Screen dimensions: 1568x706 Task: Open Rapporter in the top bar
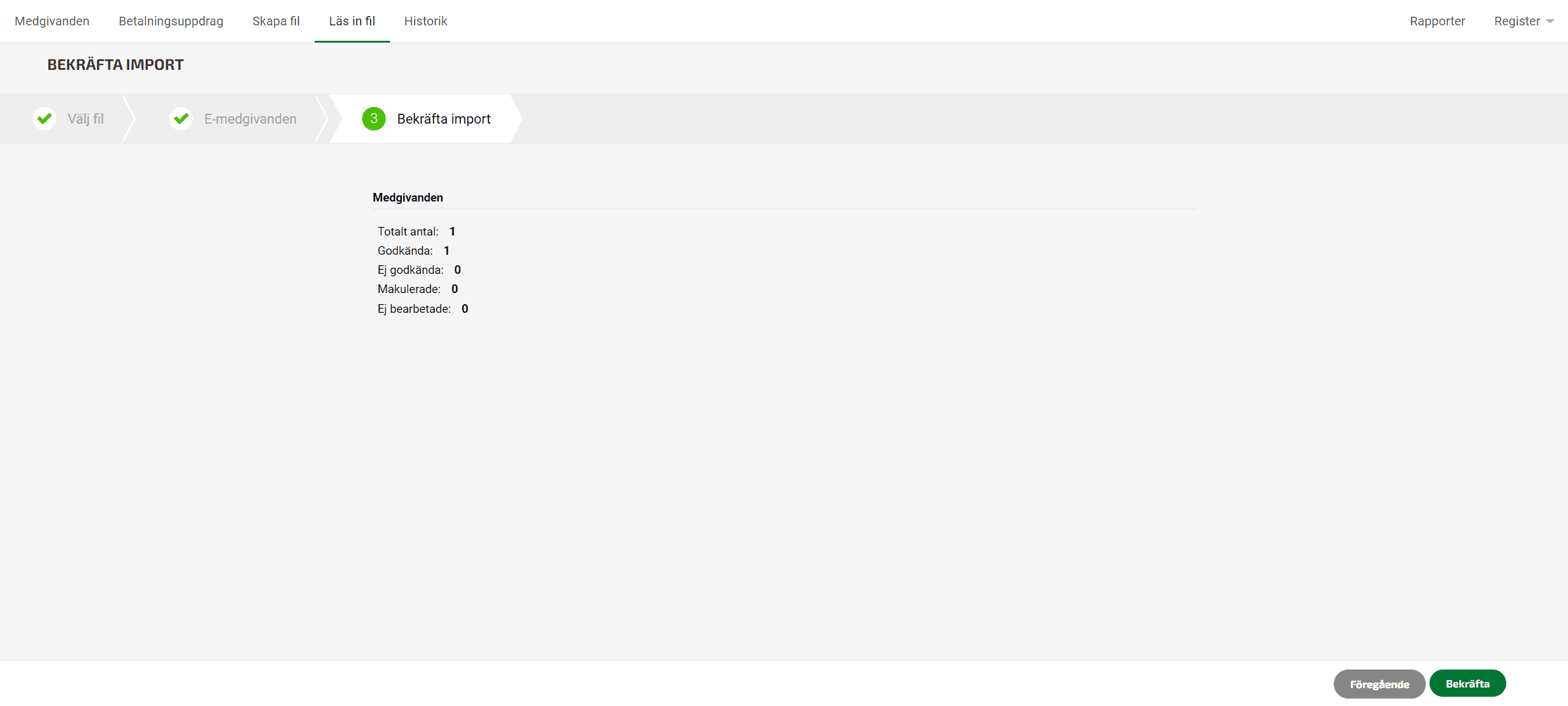[x=1437, y=22]
